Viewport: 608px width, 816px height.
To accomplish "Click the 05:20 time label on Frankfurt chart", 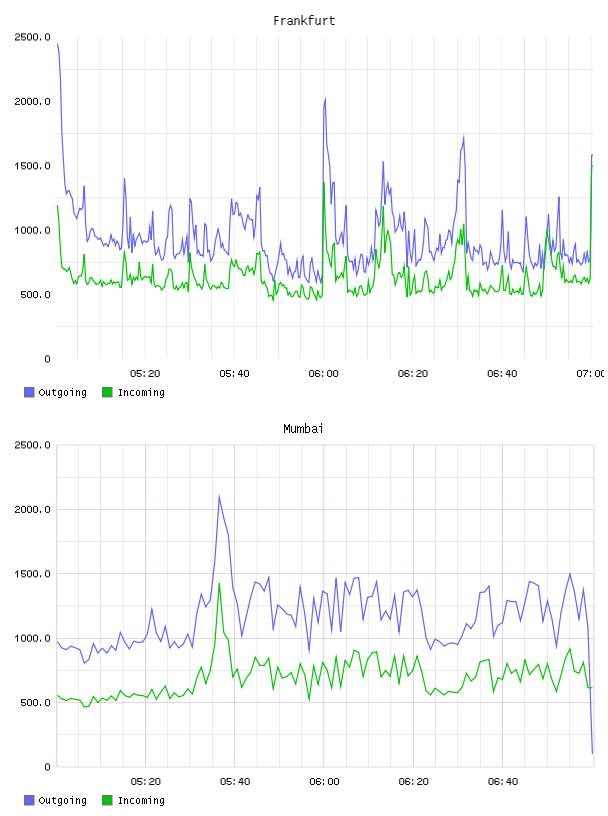I will tap(145, 374).
